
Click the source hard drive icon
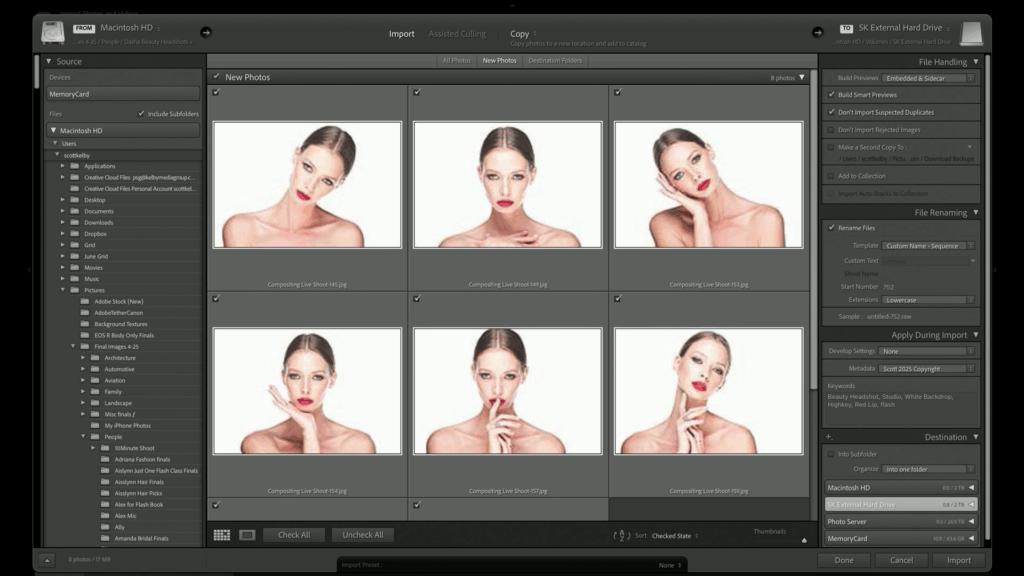(53, 33)
